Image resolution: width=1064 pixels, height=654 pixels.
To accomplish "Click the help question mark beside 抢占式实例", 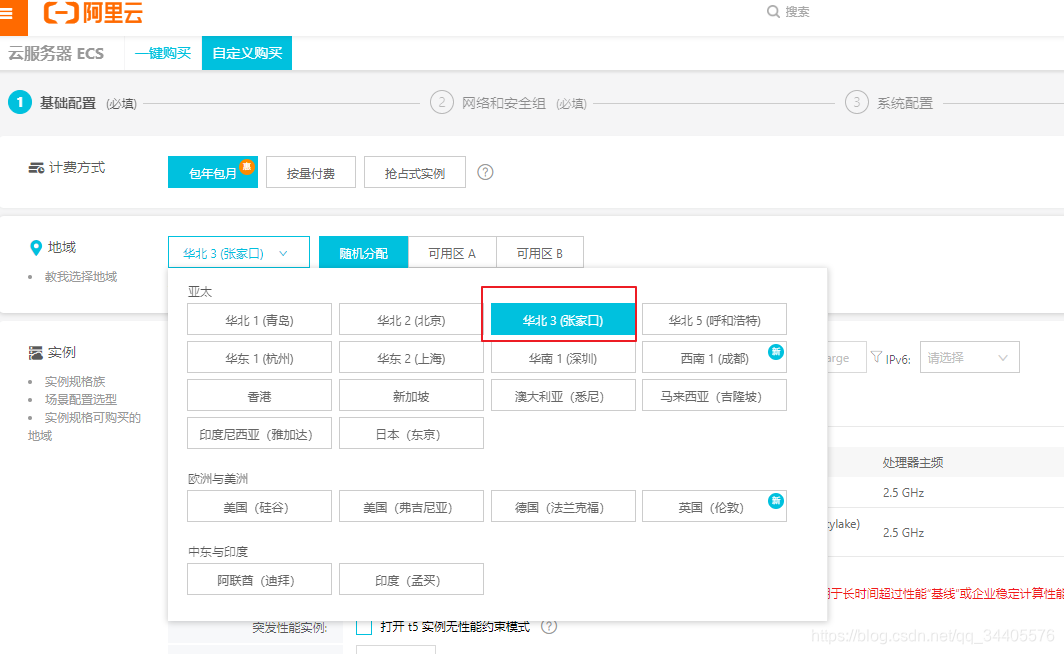I will point(485,172).
